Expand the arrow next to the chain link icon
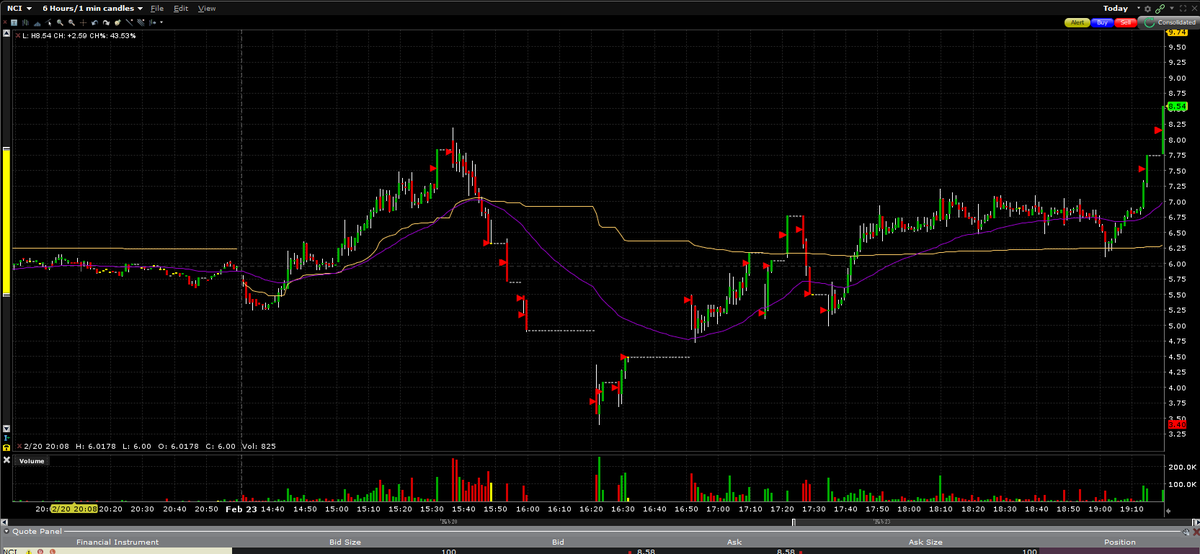Viewport: 1200px width, 554px height. (x=1172, y=9)
